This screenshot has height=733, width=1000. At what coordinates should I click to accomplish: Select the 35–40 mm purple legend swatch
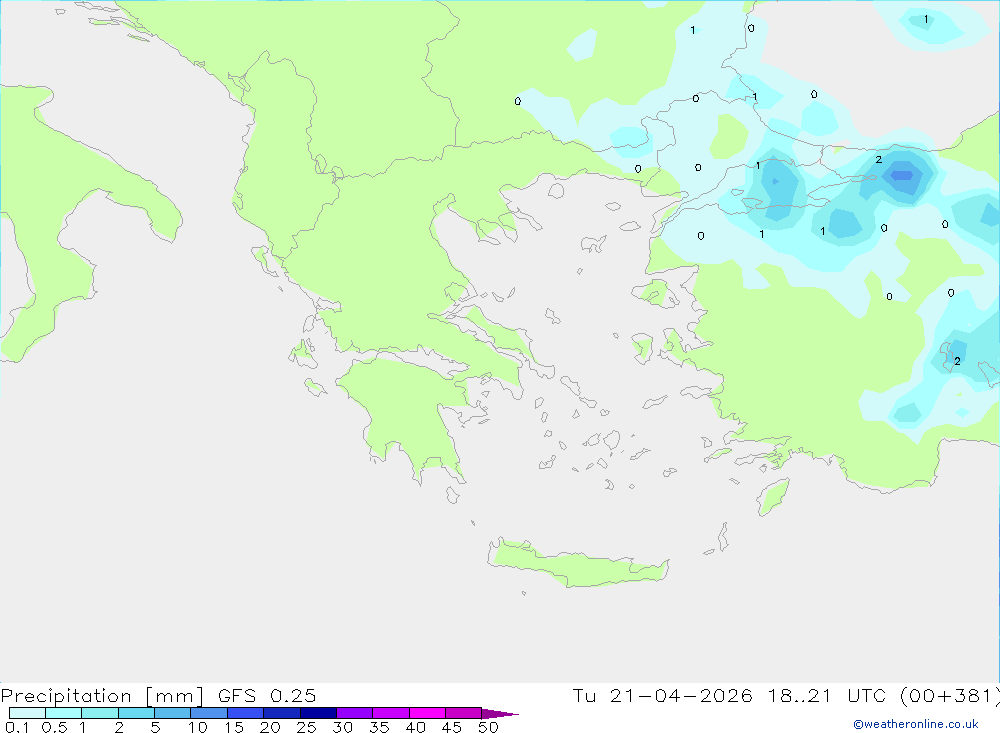click(390, 713)
